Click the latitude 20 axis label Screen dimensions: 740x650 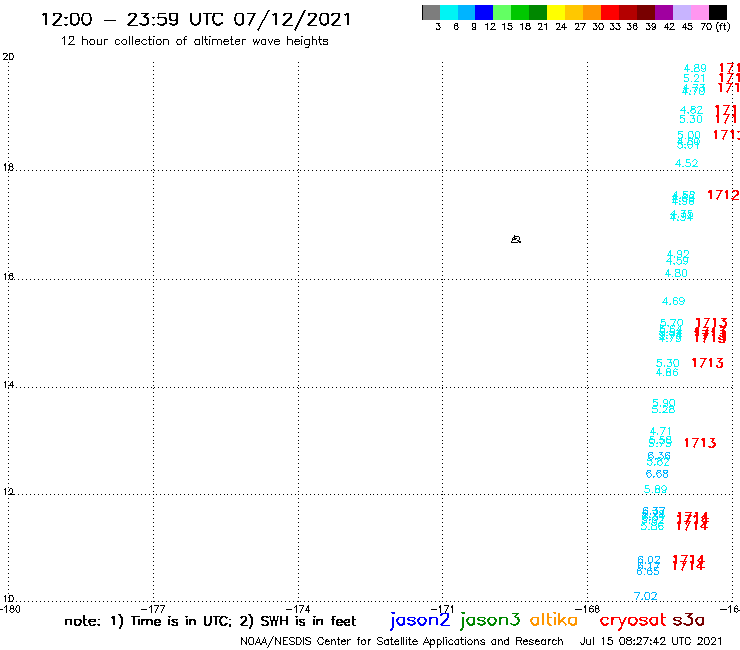tap(8, 57)
